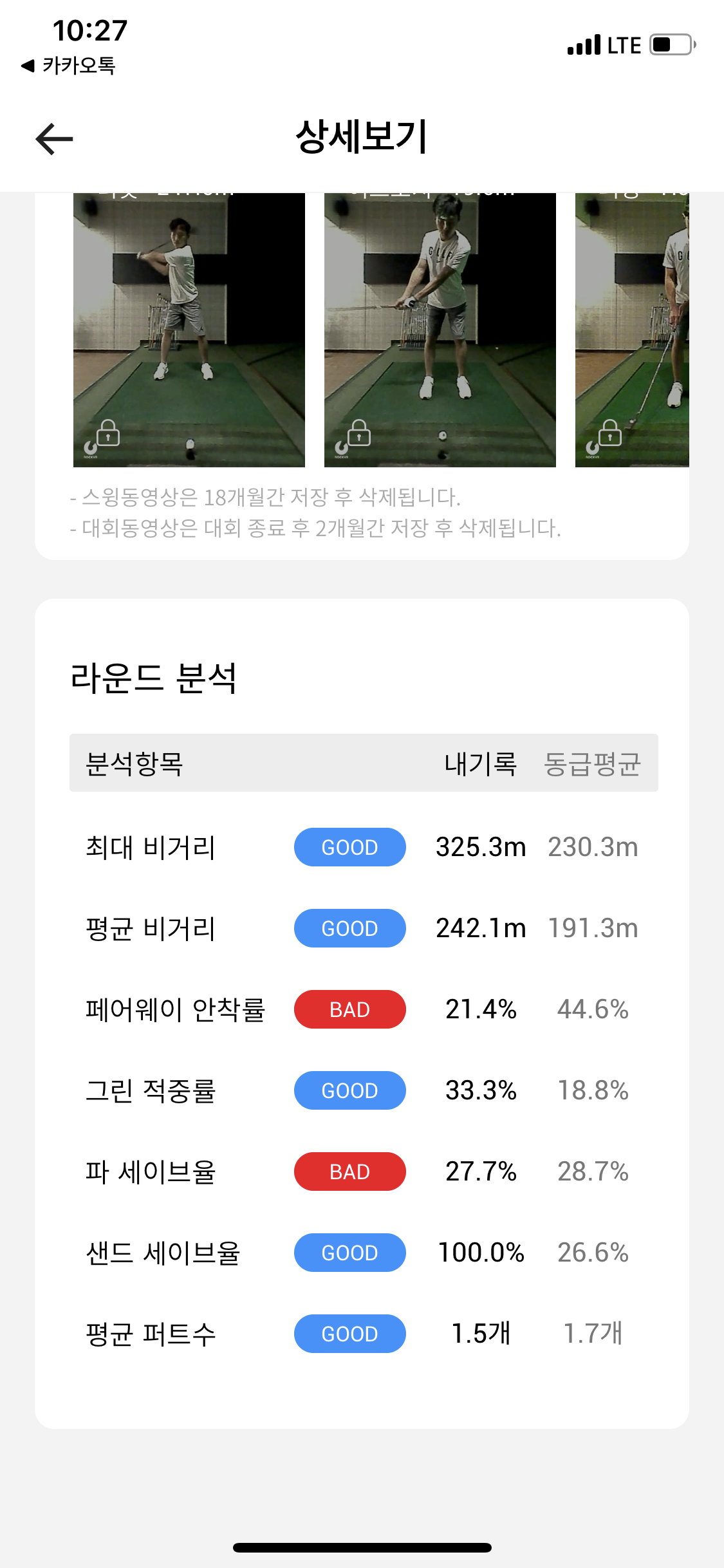Open the partially visible third swing video

[632, 322]
